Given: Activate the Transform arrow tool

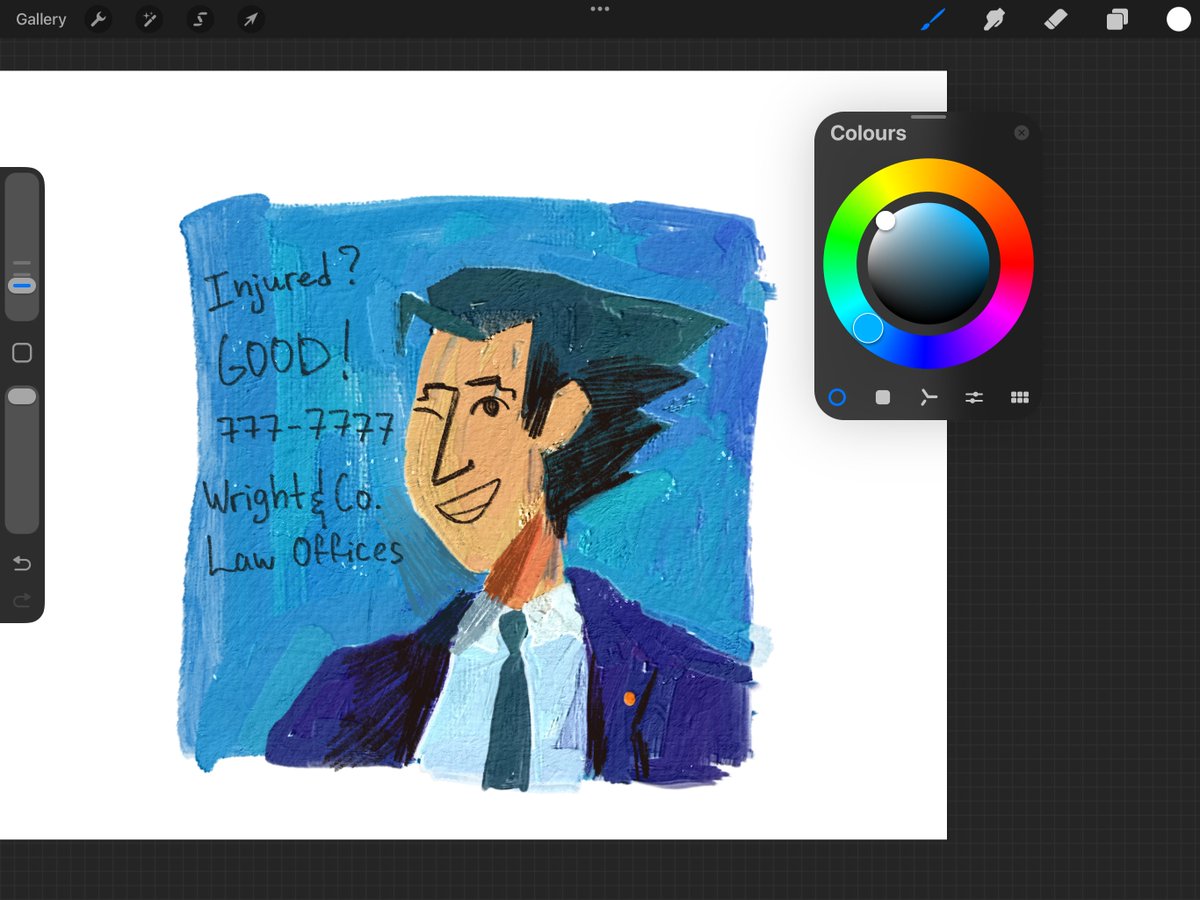Looking at the screenshot, I should pos(251,19).
